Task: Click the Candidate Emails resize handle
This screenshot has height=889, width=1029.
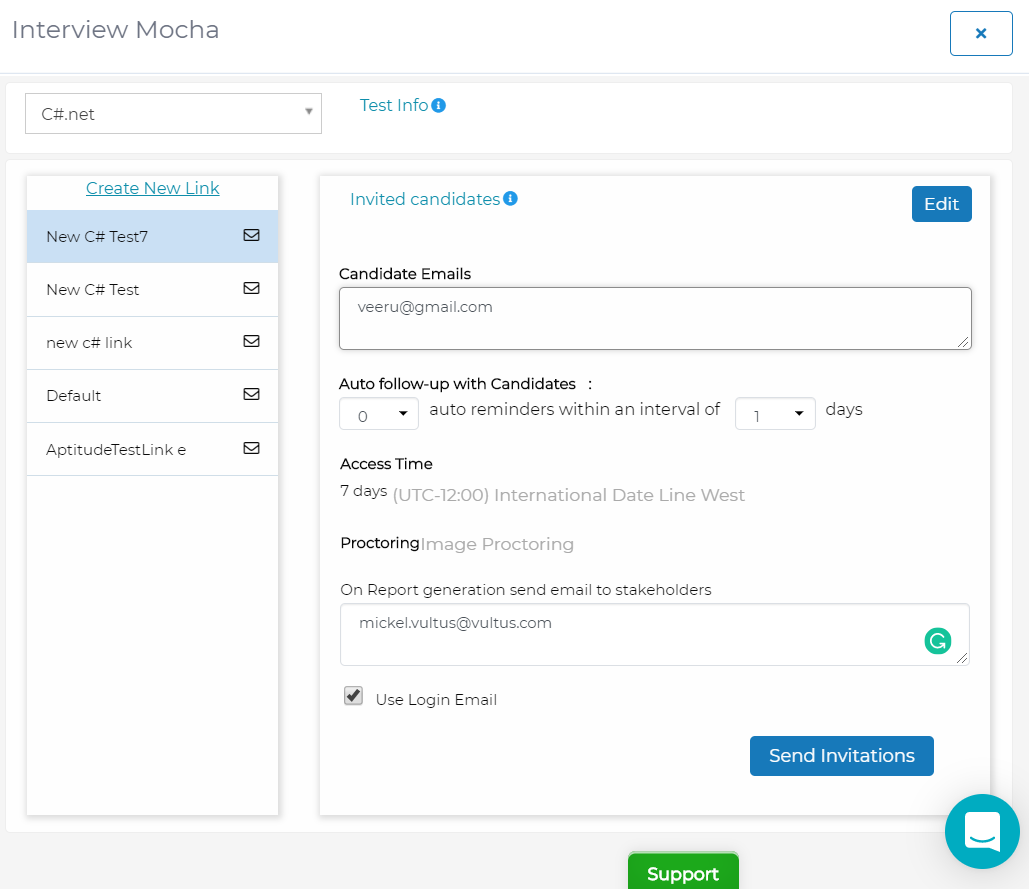Action: (x=963, y=342)
